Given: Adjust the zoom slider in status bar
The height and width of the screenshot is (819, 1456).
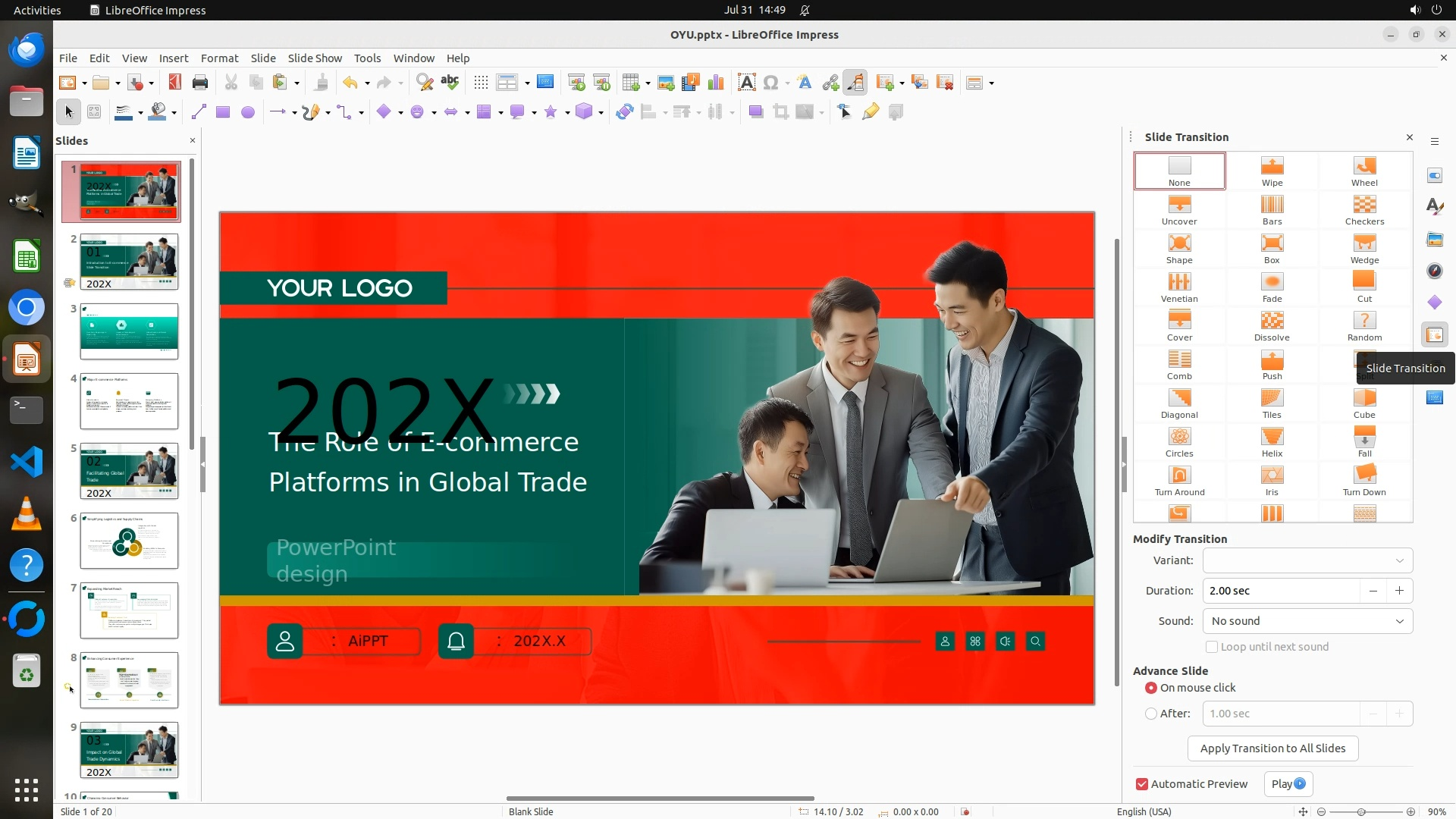Looking at the screenshot, I should click(x=1361, y=812).
